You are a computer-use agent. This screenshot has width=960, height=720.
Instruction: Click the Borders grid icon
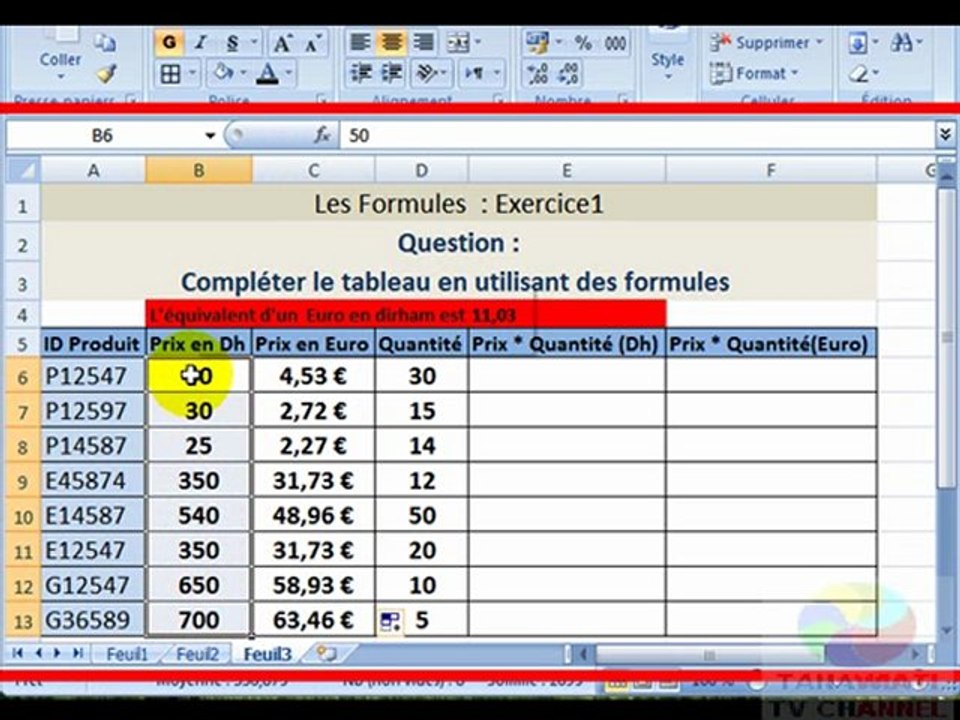point(170,74)
